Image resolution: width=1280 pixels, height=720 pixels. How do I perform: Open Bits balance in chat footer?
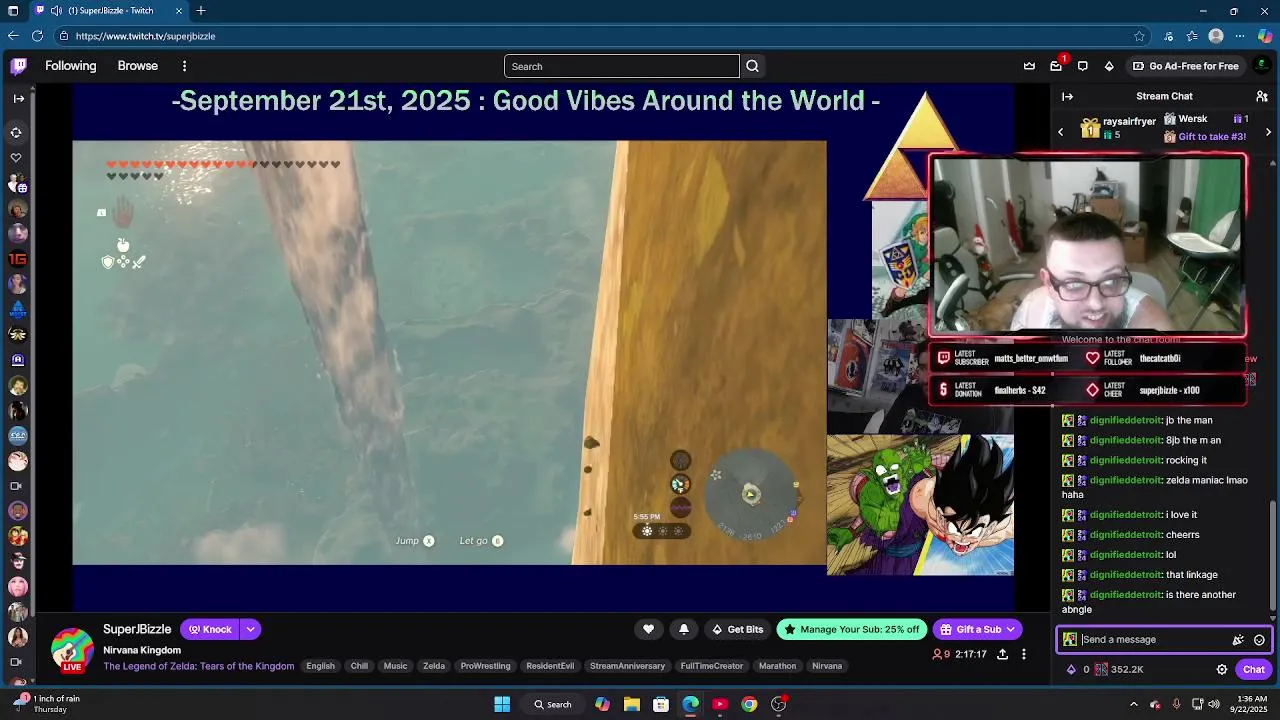pos(1078,670)
